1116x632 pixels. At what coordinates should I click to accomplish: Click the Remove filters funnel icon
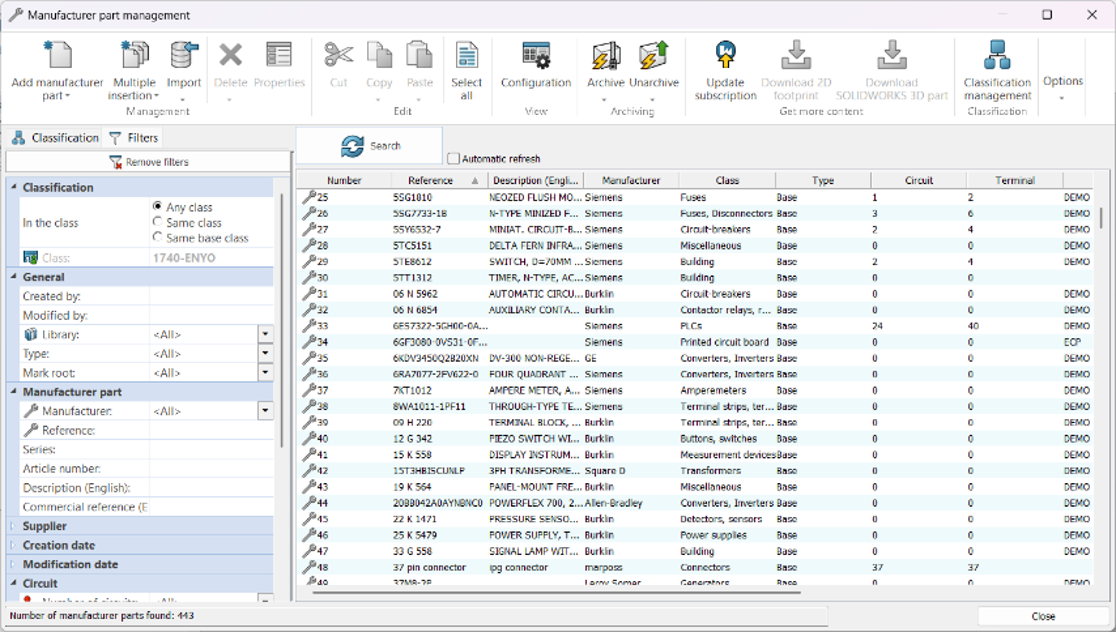[115, 162]
